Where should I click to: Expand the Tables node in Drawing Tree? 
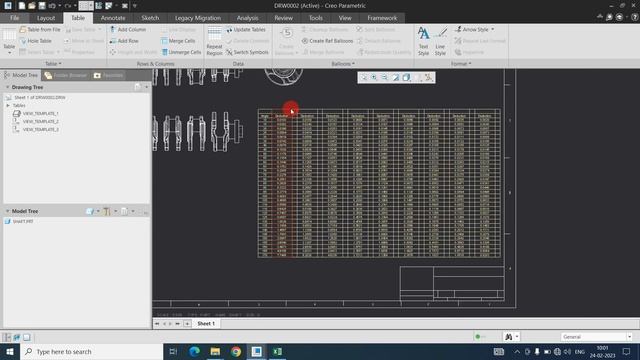8,105
